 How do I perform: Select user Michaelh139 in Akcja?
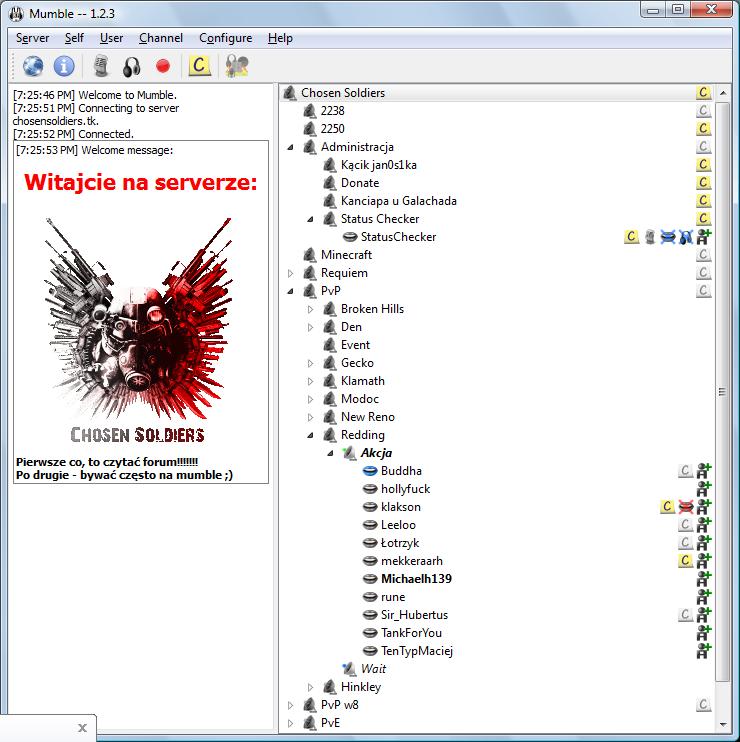[416, 578]
